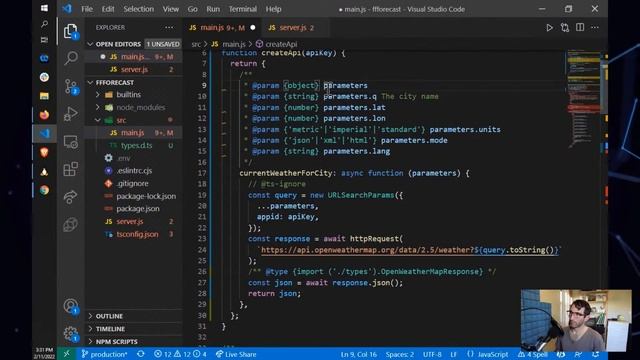640x360 pixels.
Task: Open .gitignore in the explorer
Action: (134, 183)
